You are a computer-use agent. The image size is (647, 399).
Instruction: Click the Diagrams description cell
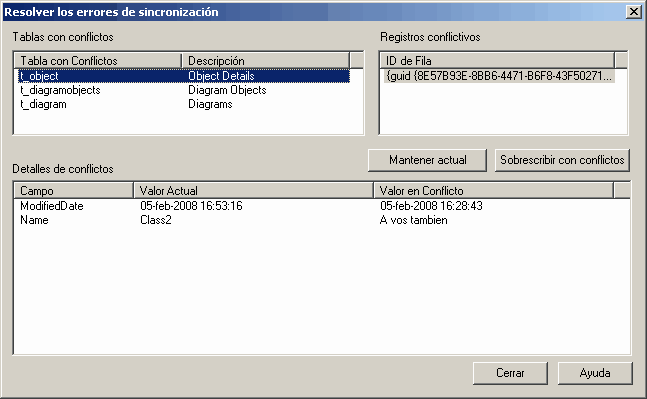pos(210,104)
